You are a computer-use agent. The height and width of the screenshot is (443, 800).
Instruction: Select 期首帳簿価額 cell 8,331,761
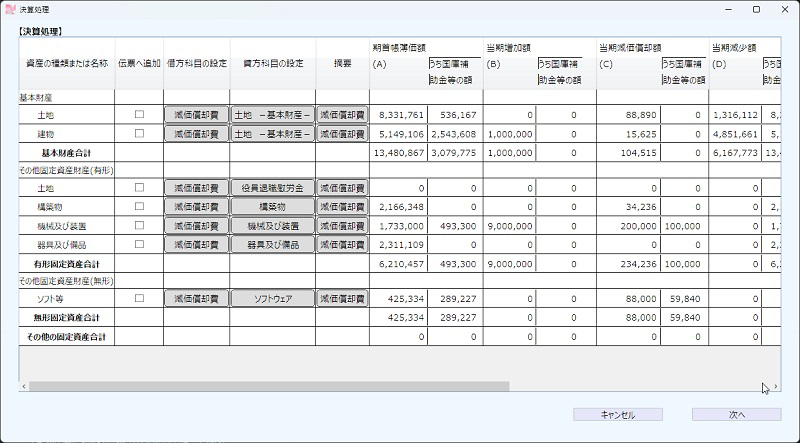(398, 115)
